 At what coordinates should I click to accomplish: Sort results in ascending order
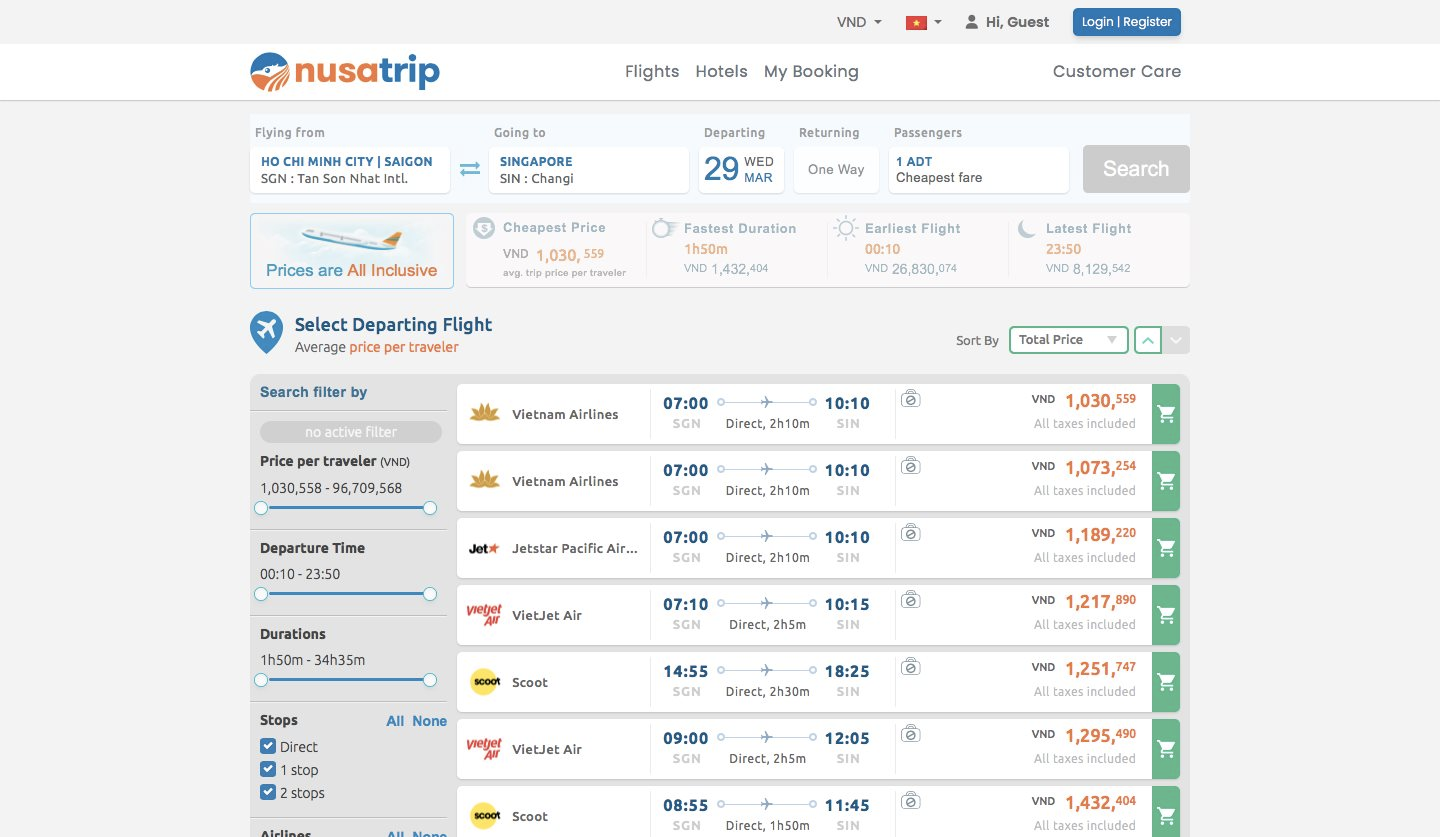pos(1147,340)
